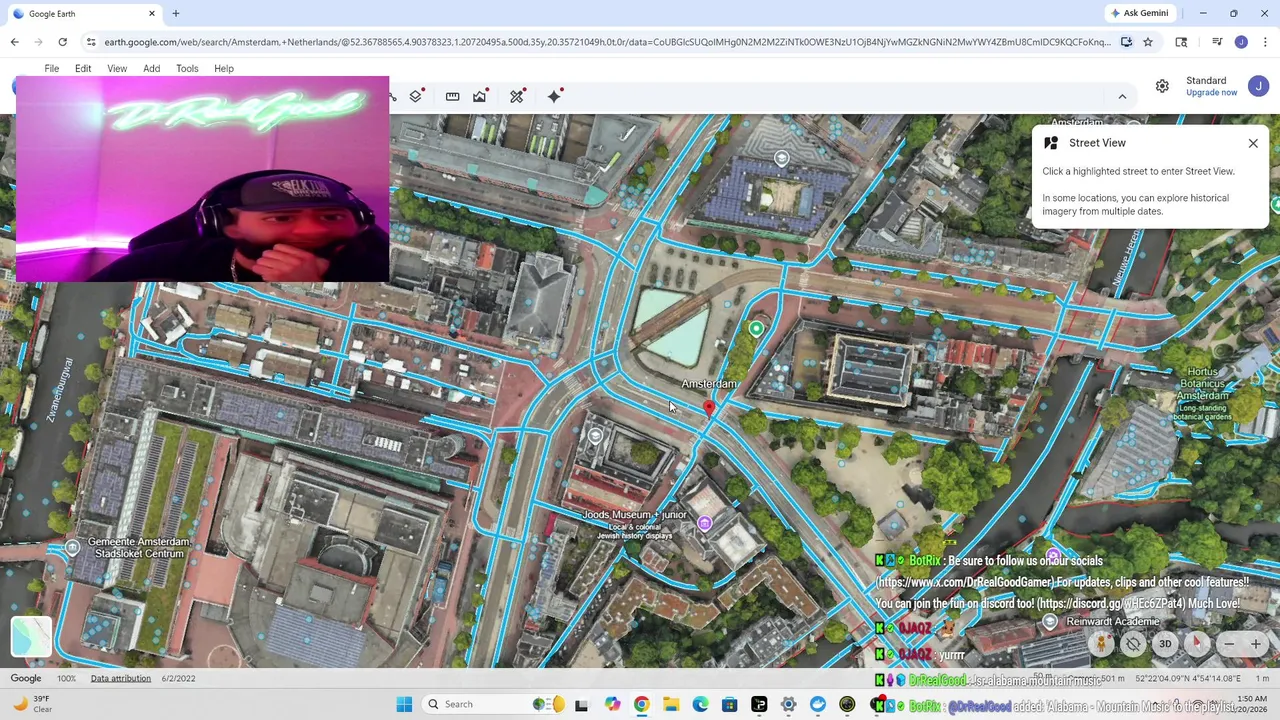This screenshot has width=1280, height=720.
Task: Close the Google Earth tab
Action: (x=152, y=13)
